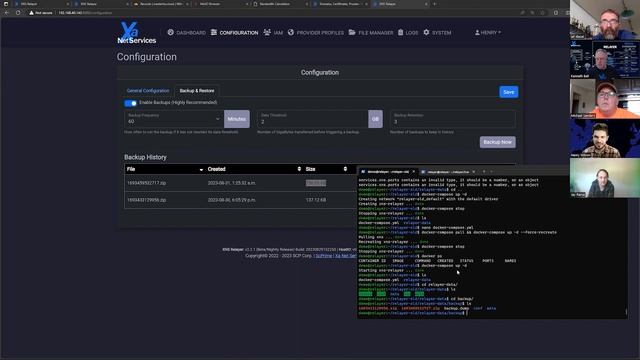Sort backup history by File
This screenshot has width=640, height=360.
164,169
